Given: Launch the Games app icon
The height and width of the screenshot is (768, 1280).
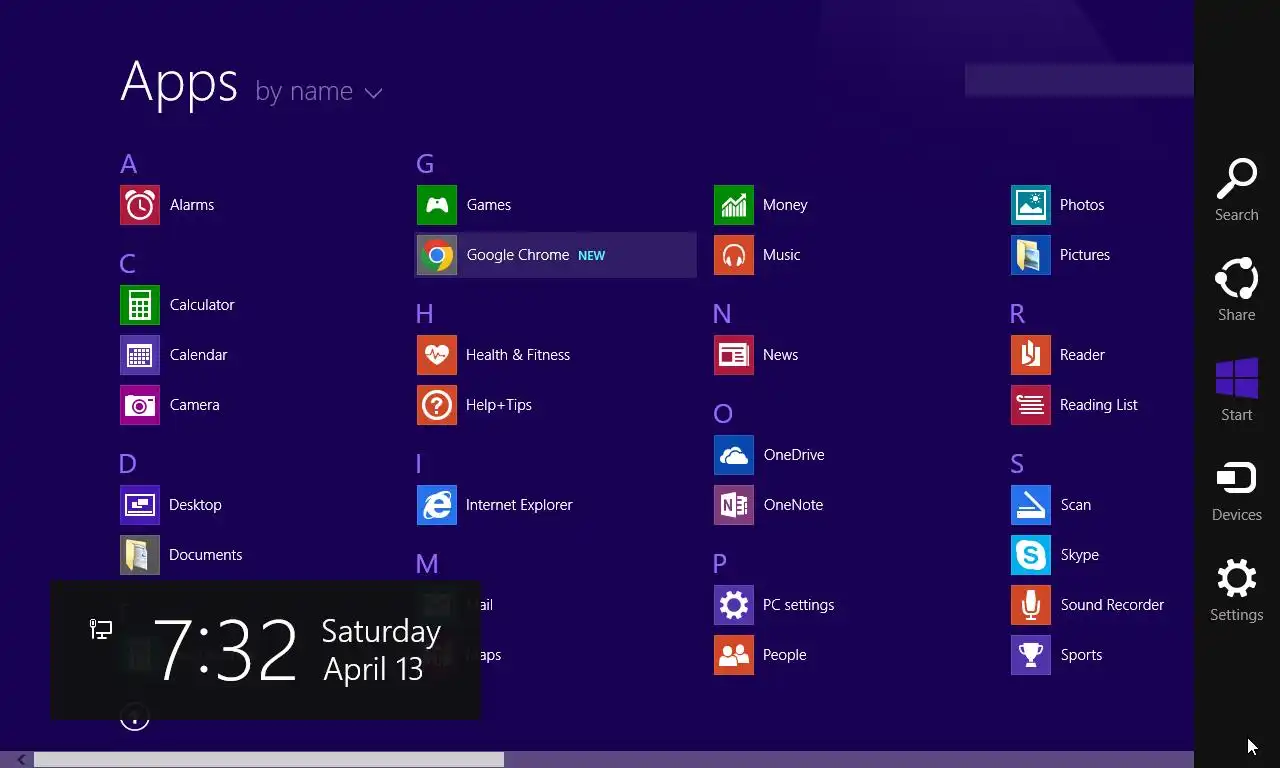Looking at the screenshot, I should pos(437,205).
